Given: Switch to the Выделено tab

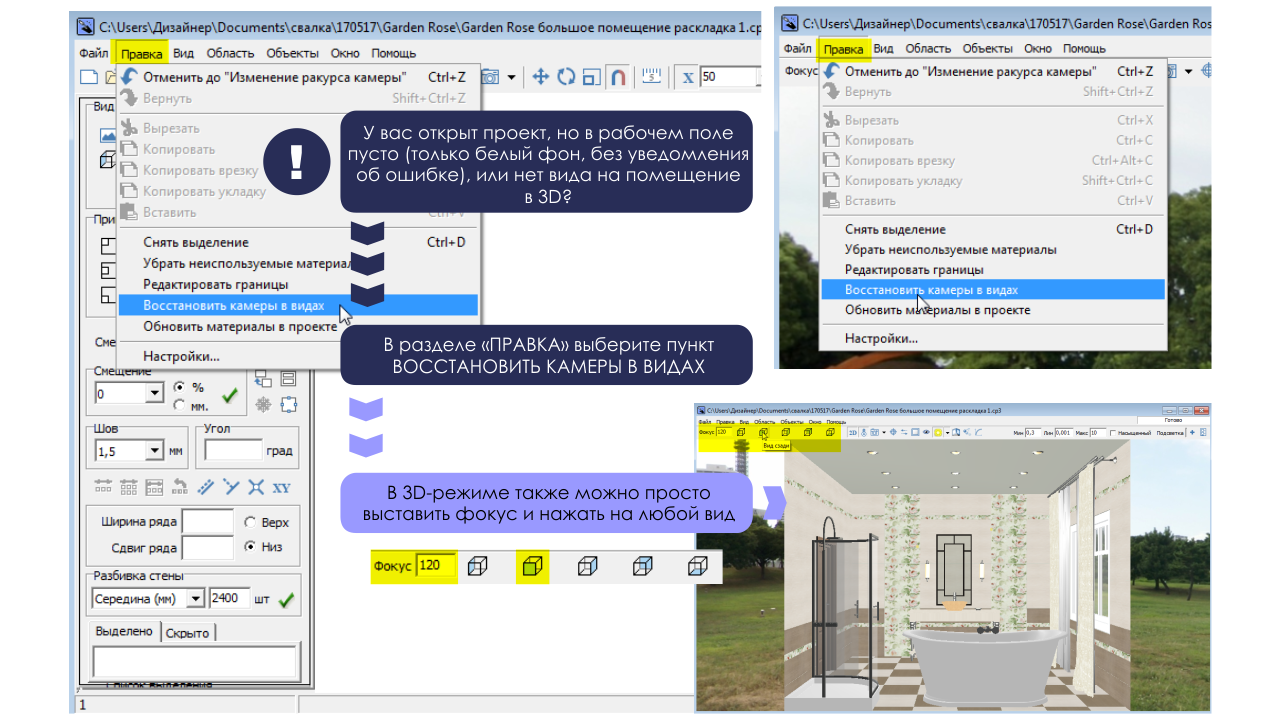Looking at the screenshot, I should 124,631.
